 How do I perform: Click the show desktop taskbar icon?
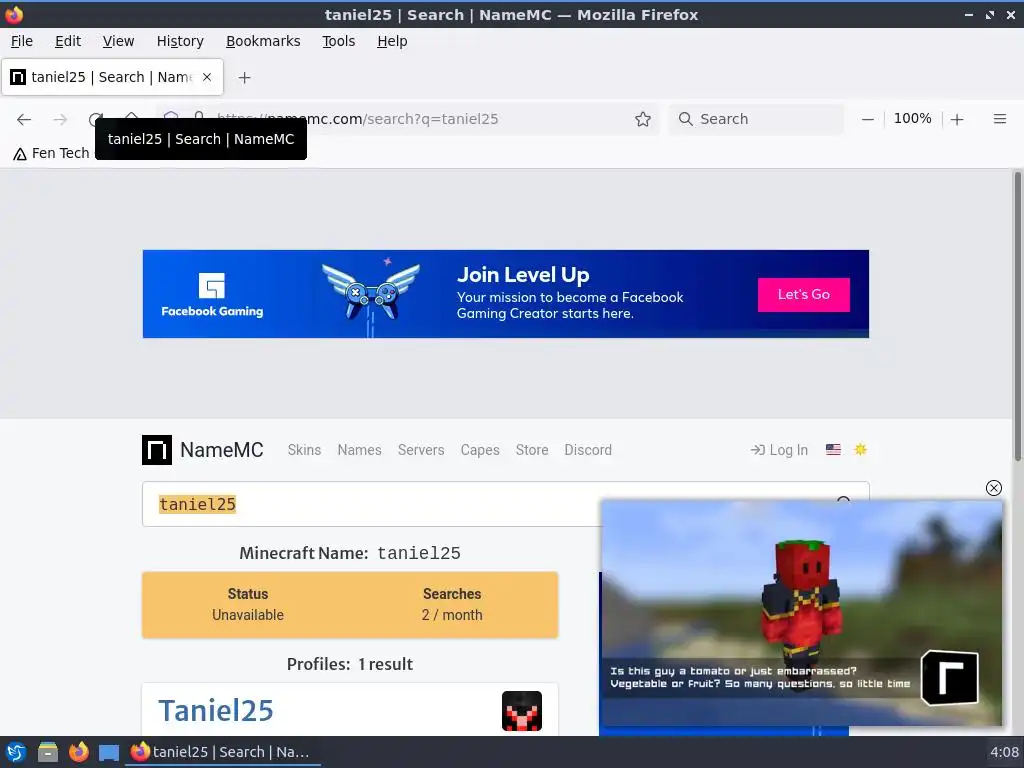click(109, 753)
